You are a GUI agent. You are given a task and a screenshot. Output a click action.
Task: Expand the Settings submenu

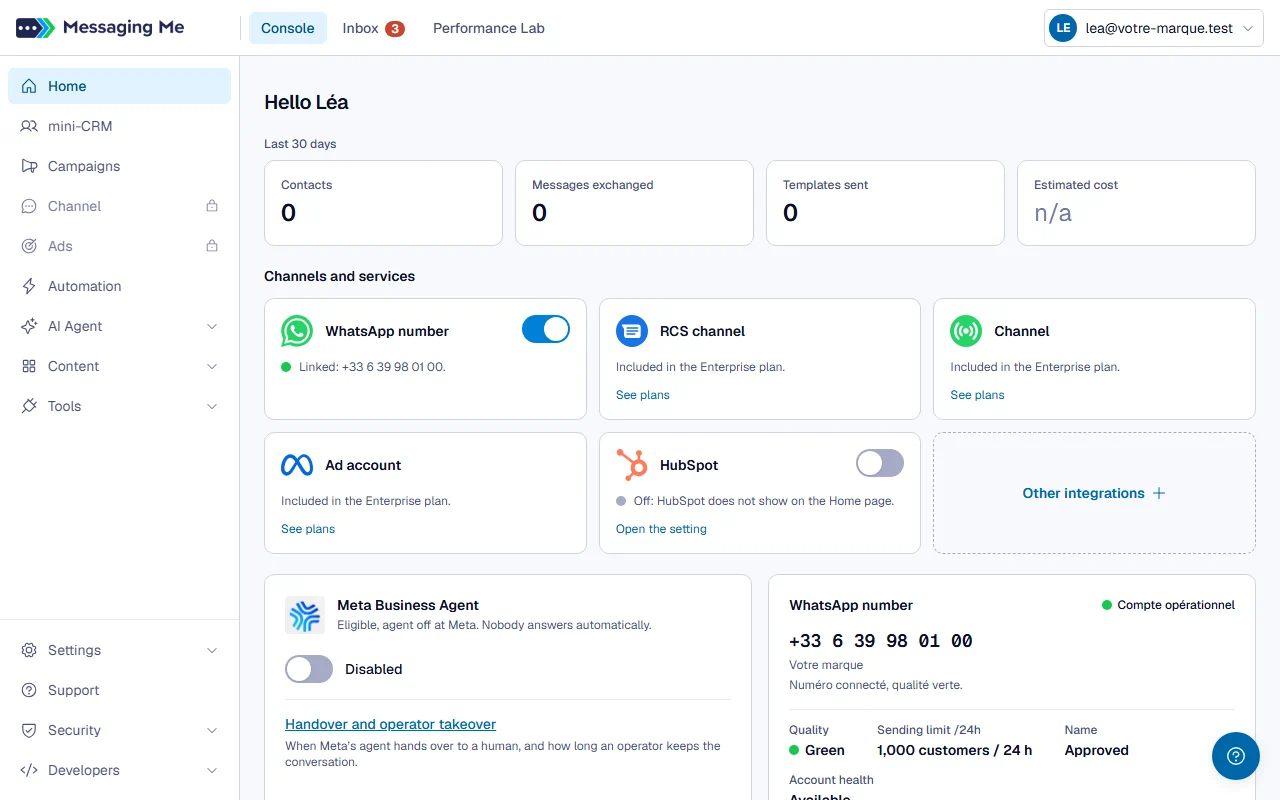(212, 650)
